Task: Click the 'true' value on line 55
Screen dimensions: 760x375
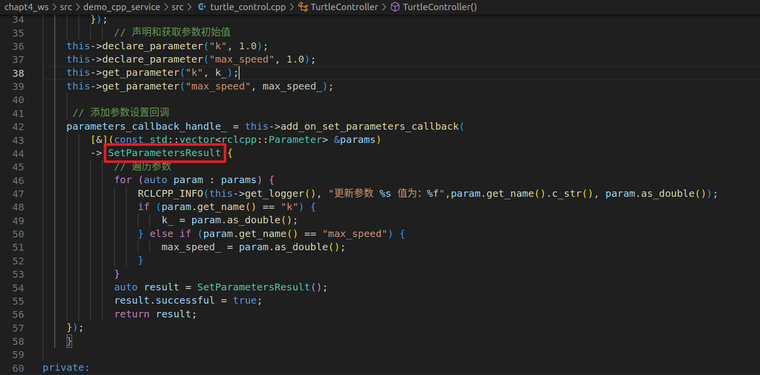Action: pos(244,301)
